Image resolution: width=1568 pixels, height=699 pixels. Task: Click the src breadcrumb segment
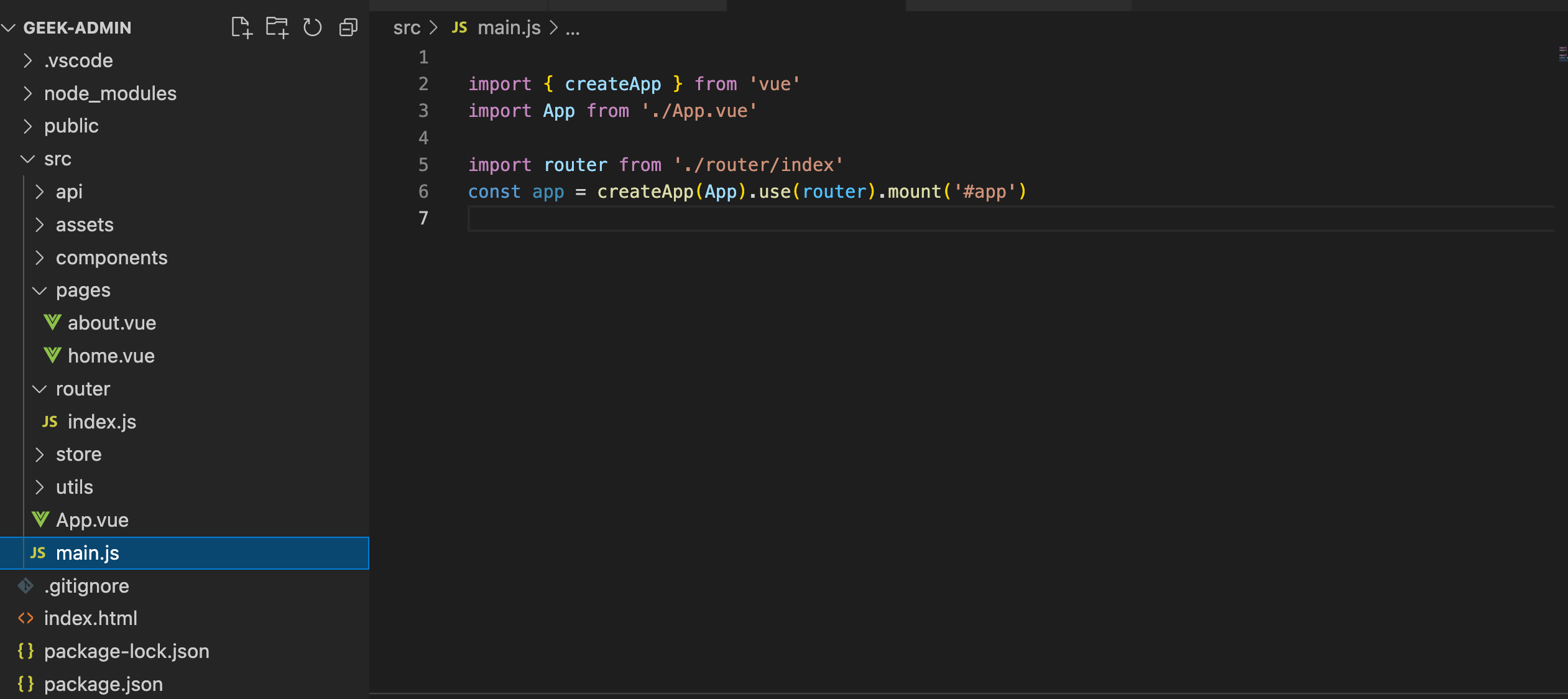407,28
